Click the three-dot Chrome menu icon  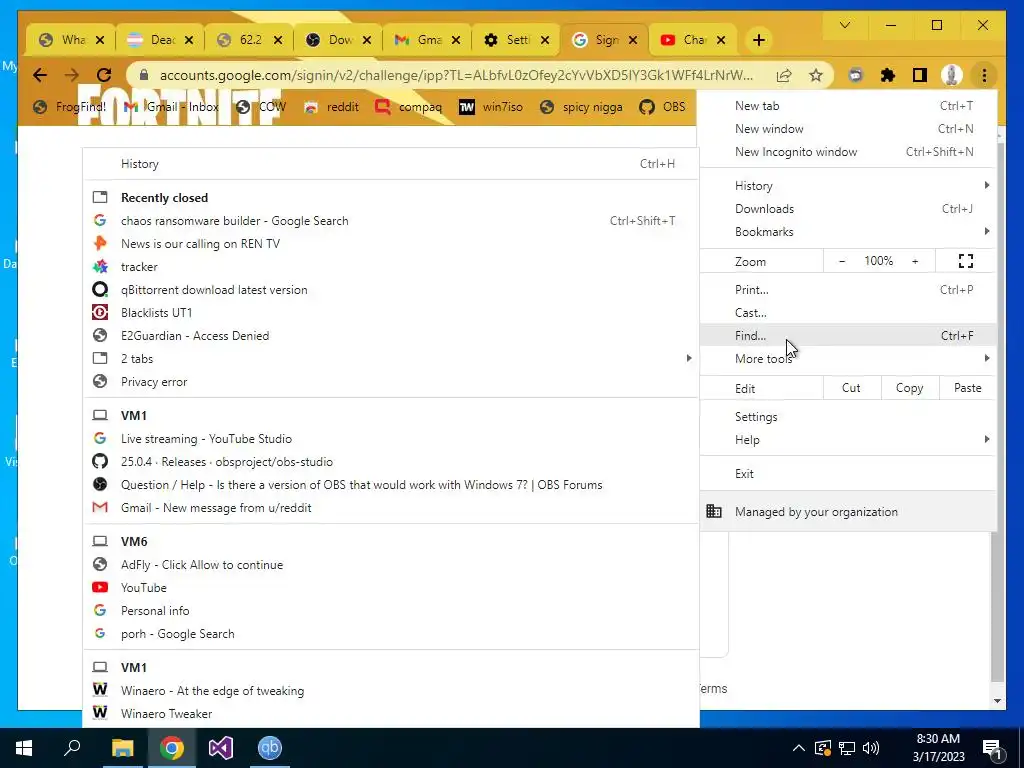tap(984, 75)
